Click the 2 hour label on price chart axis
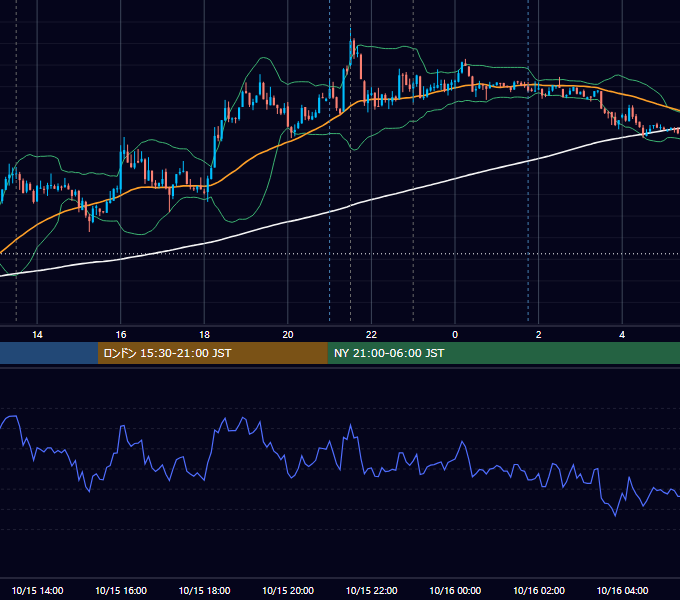Screen dimensions: 680x600 pos(539,335)
